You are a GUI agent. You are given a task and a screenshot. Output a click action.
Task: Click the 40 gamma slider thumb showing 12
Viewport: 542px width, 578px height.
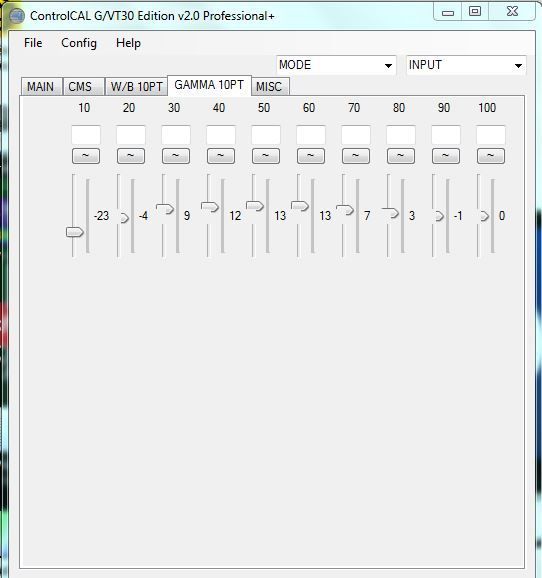point(210,207)
